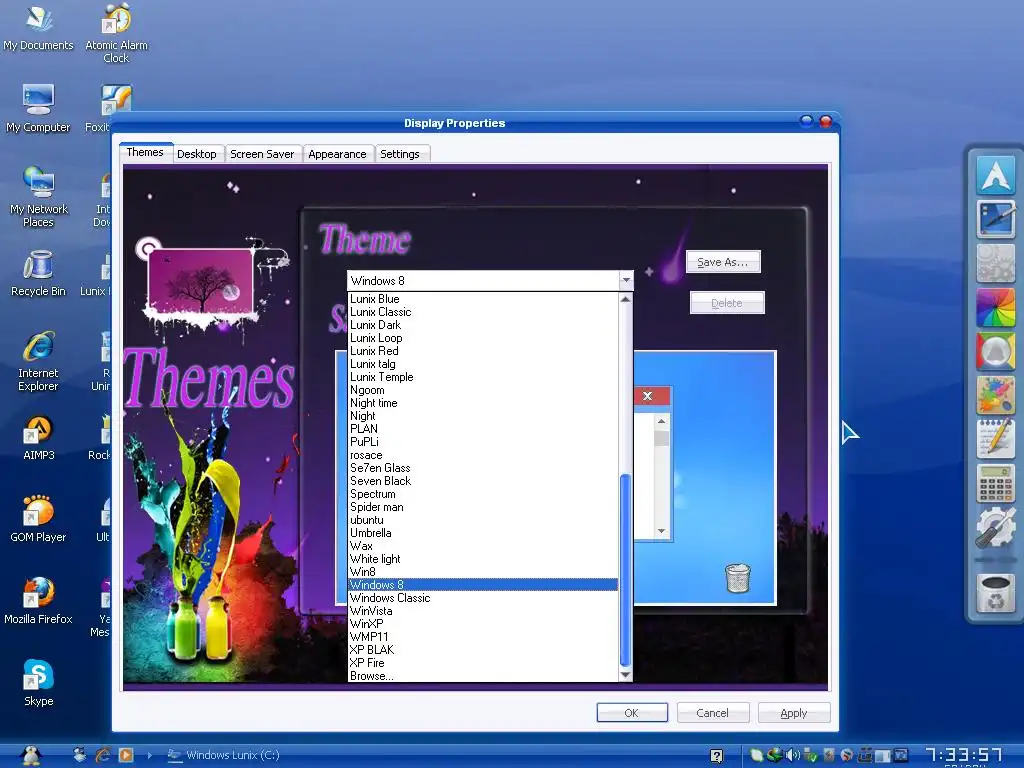The width and height of the screenshot is (1024, 768).
Task: Select the ubuntu theme
Action: [483, 520]
